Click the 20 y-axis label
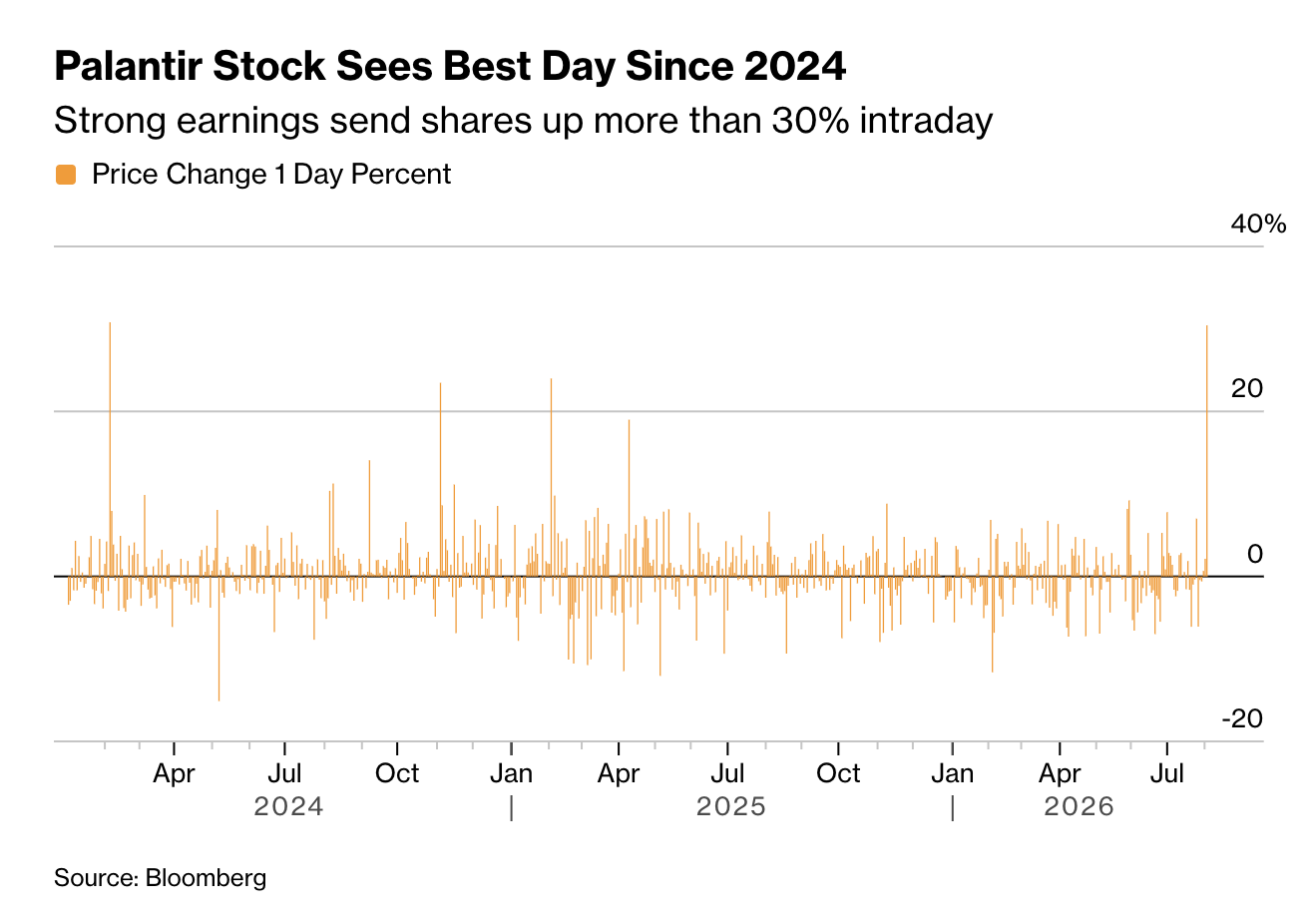 coord(1247,388)
